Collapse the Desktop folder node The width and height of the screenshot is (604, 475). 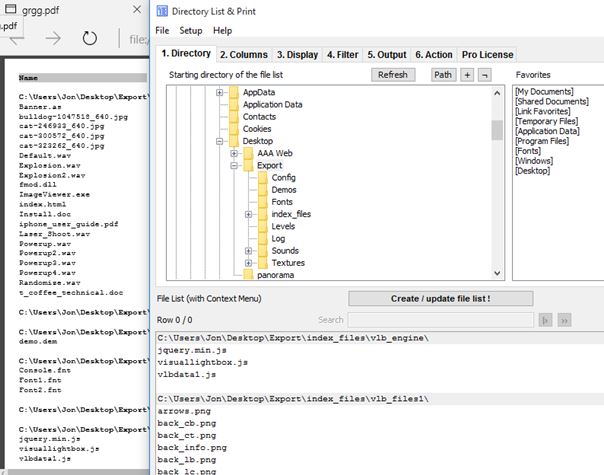(220, 142)
